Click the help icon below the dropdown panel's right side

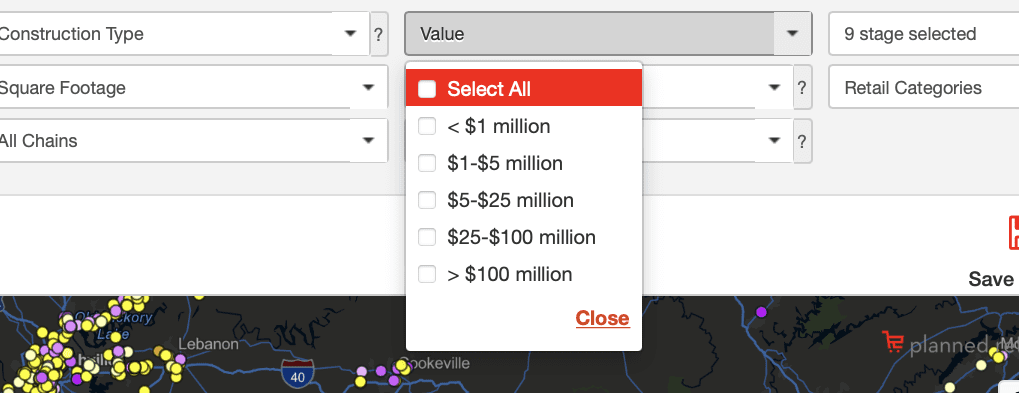tap(802, 141)
